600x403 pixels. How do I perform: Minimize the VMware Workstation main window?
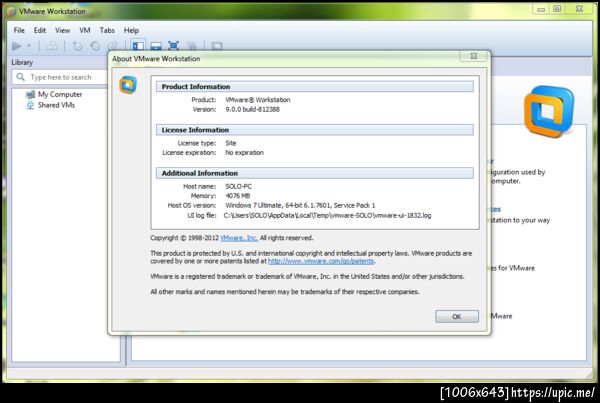541,9
